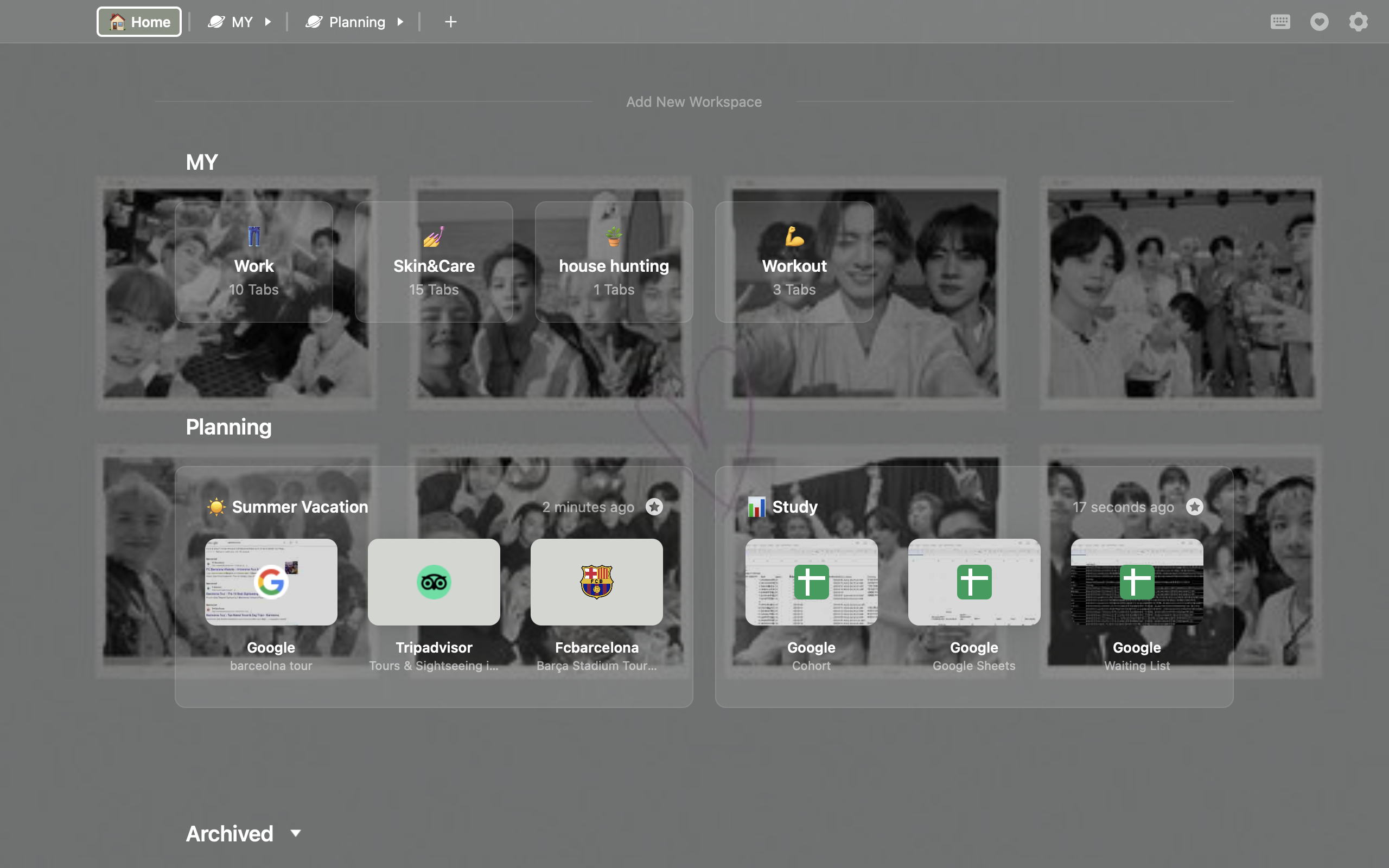Open the Skin&Care workspace card
Image resolution: width=1389 pixels, height=868 pixels.
point(434,262)
